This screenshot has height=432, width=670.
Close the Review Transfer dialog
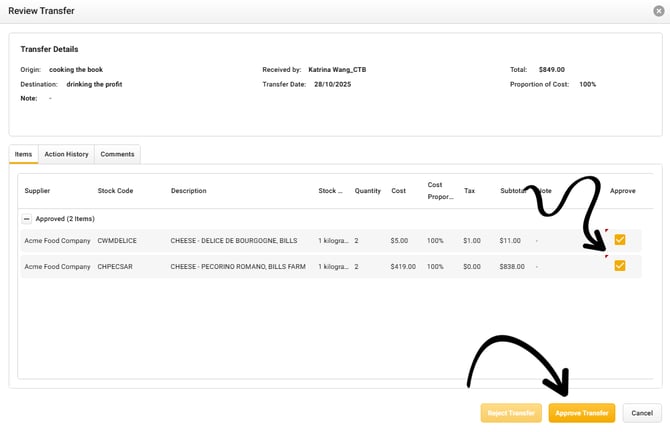[658, 11]
